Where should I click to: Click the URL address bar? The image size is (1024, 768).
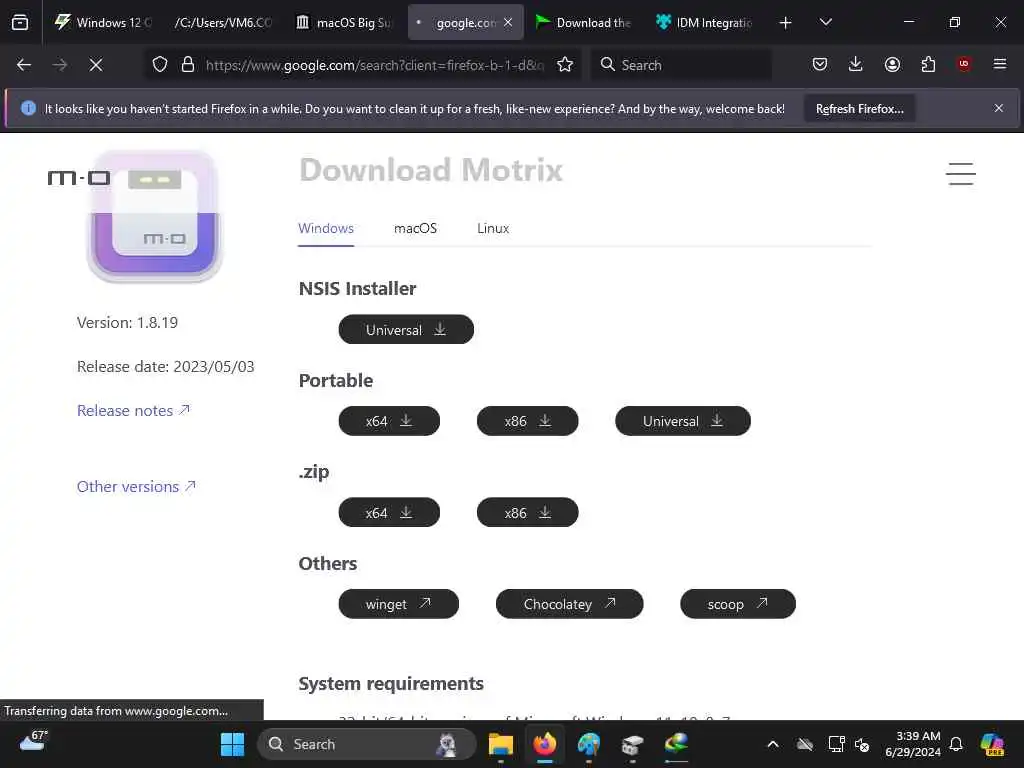(374, 65)
